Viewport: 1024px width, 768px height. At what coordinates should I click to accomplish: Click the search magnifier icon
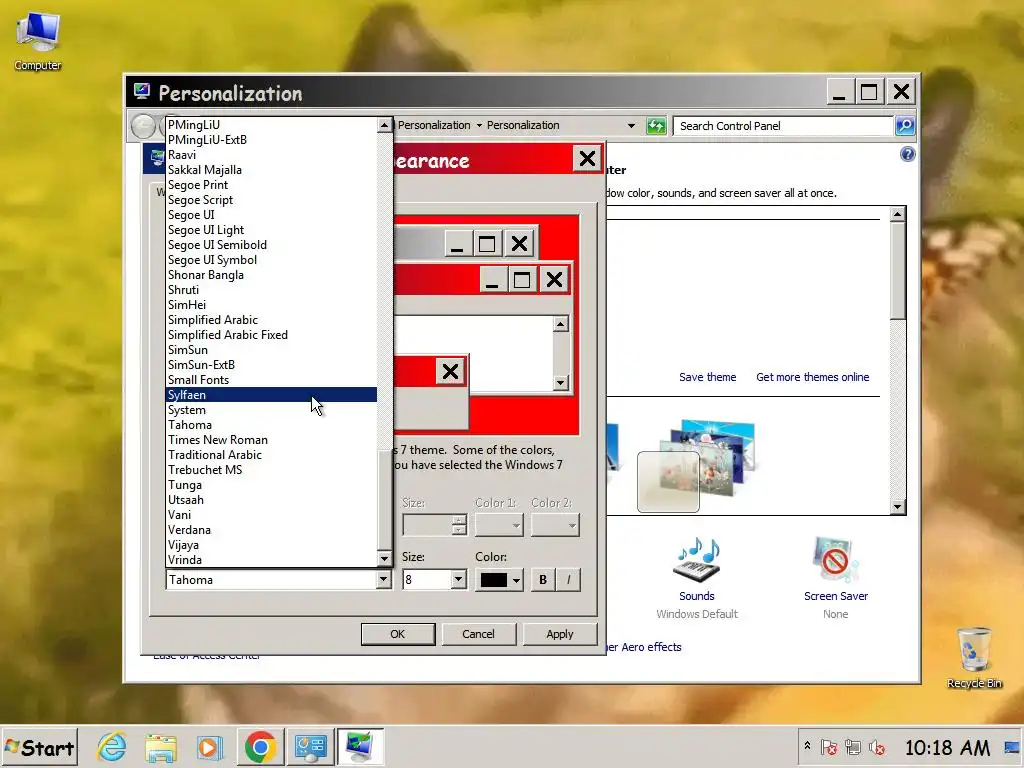904,125
